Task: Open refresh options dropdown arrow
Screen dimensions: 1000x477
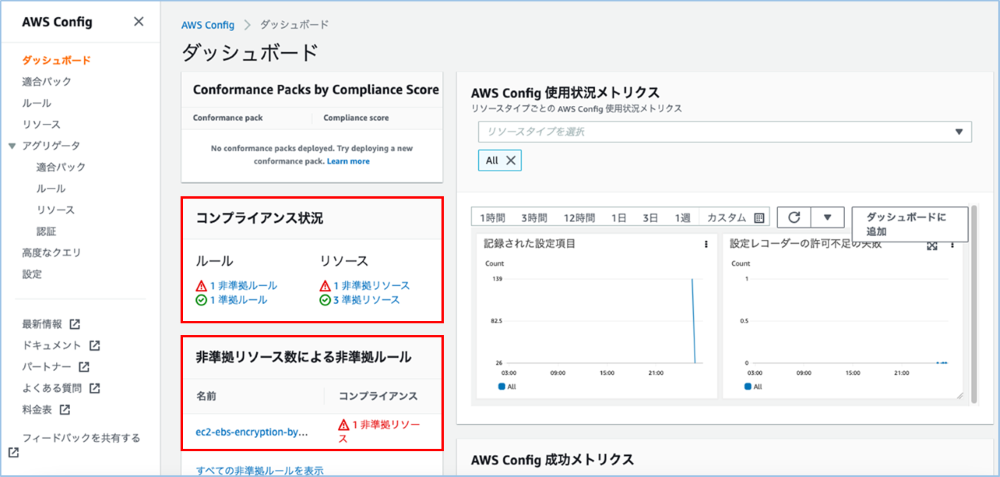Action: [828, 217]
